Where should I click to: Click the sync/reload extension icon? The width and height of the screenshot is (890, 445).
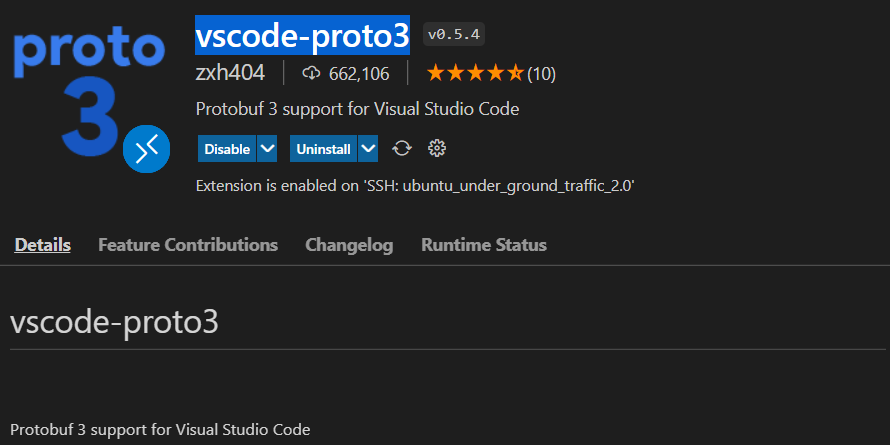click(402, 149)
